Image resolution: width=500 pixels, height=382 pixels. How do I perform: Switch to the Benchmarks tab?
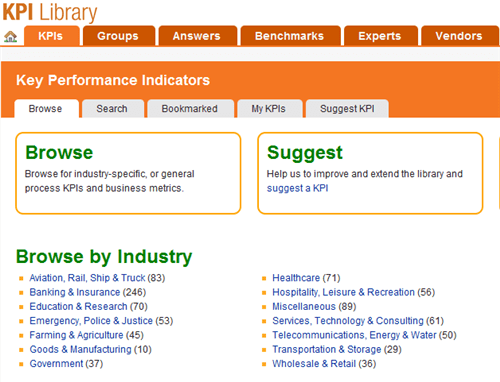pos(290,36)
